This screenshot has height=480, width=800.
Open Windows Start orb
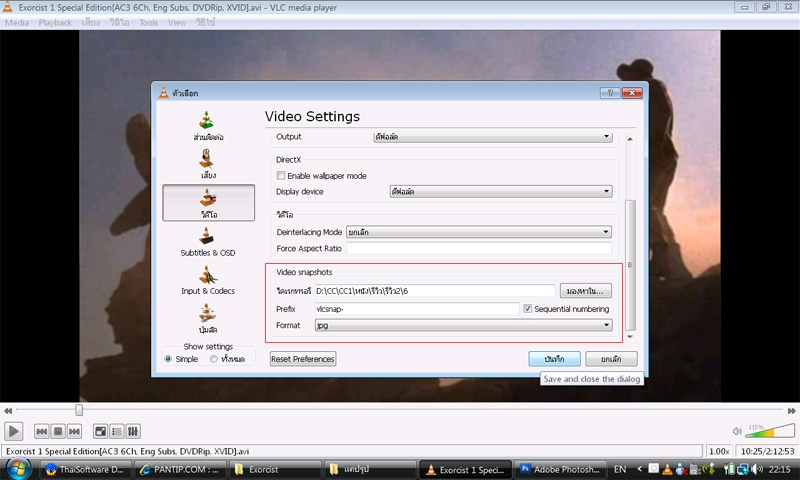point(18,468)
